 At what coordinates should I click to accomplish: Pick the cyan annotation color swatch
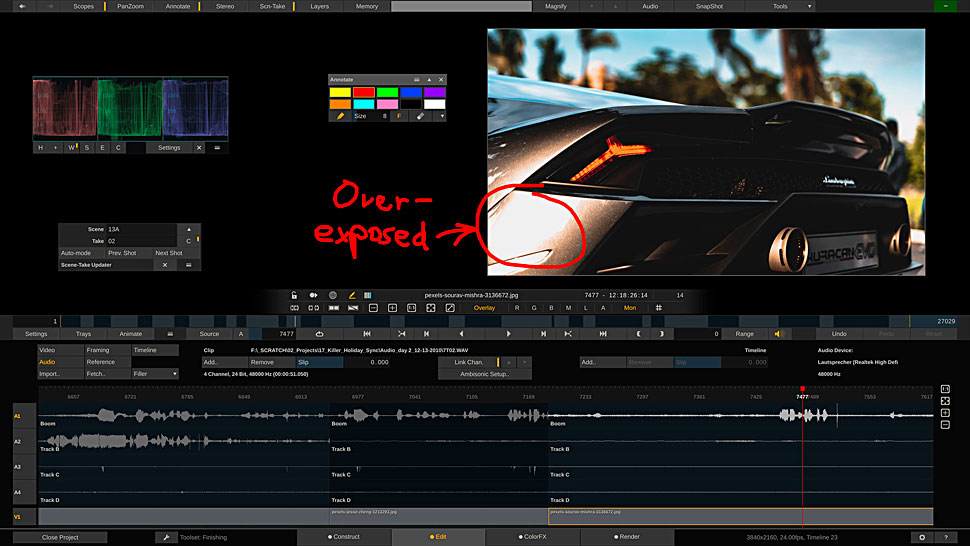364,104
